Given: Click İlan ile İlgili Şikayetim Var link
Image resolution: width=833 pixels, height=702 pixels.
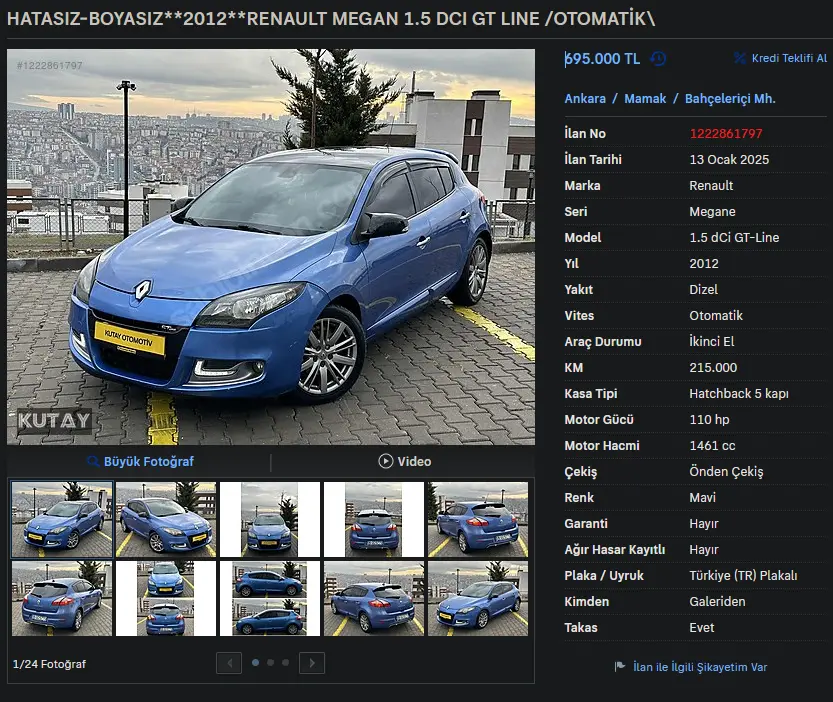Looking at the screenshot, I should coord(700,667).
